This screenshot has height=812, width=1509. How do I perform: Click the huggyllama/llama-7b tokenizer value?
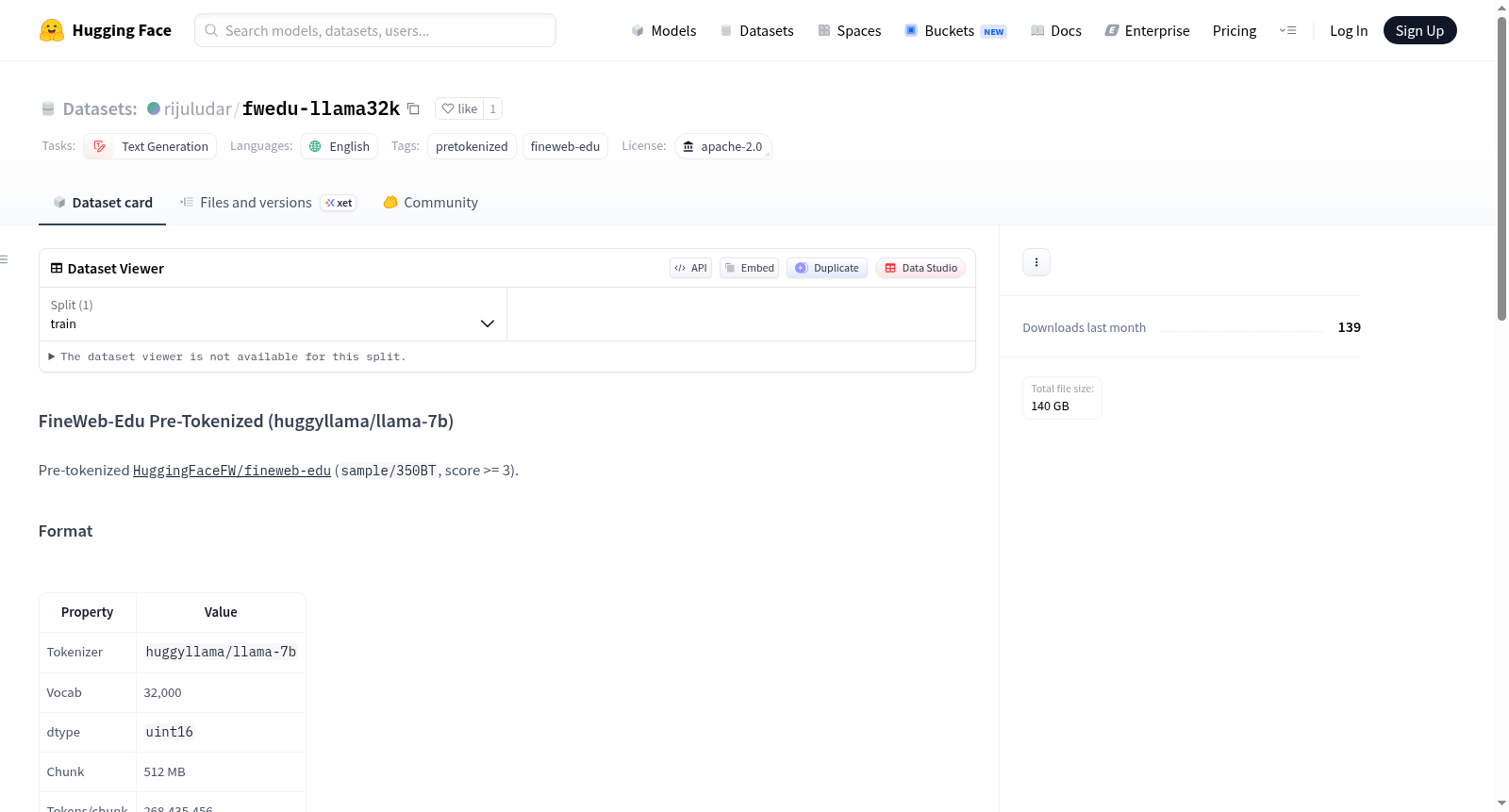pyautogui.click(x=221, y=652)
